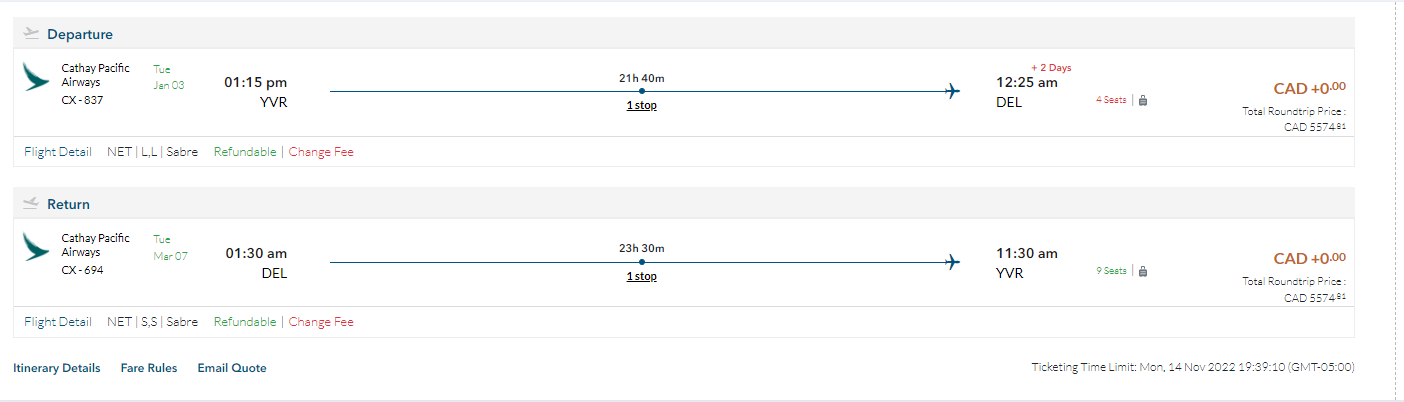View Change Fee for return flight
The image size is (1404, 402).
[x=321, y=322]
